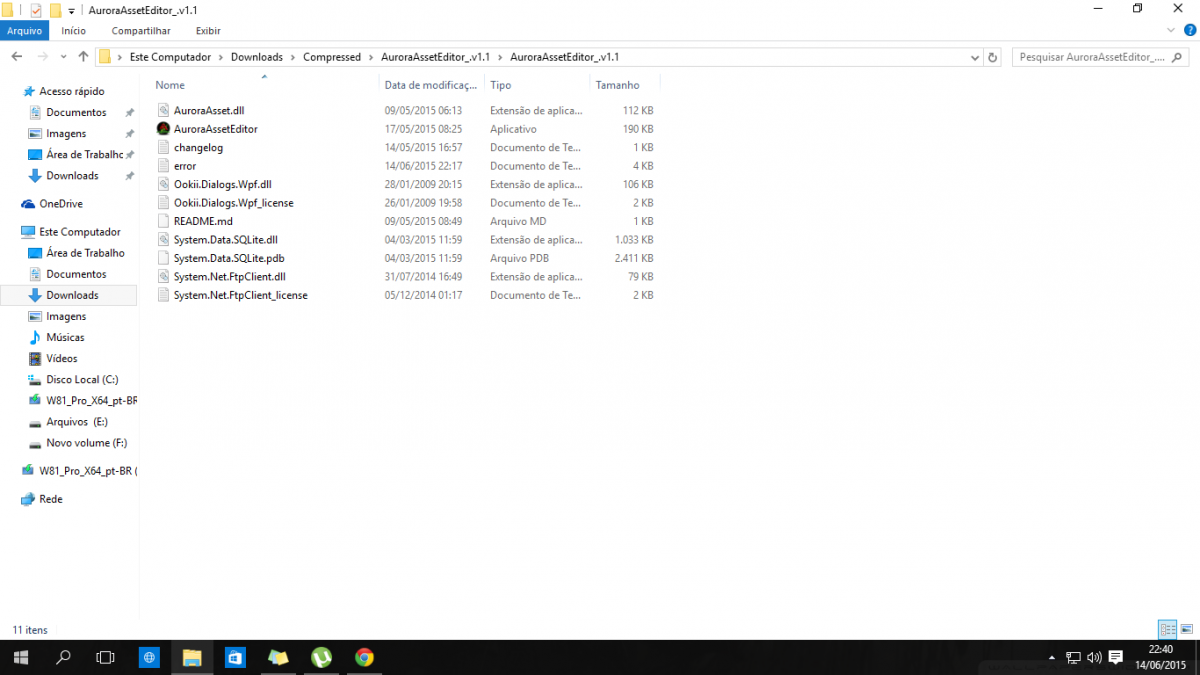Open the AuroraAssetEditor application file

(207, 129)
